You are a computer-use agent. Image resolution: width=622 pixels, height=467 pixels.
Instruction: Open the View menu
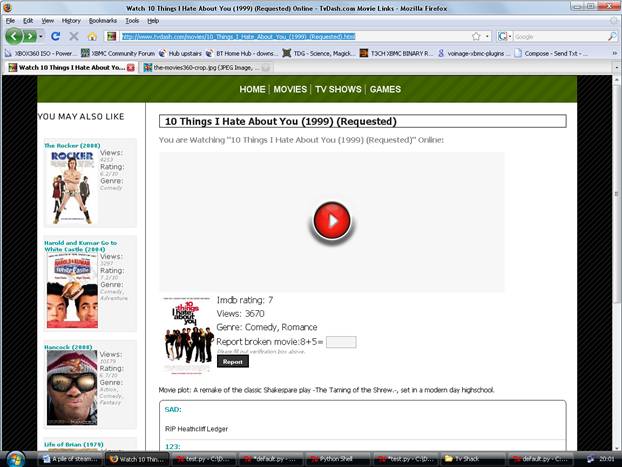(48, 21)
